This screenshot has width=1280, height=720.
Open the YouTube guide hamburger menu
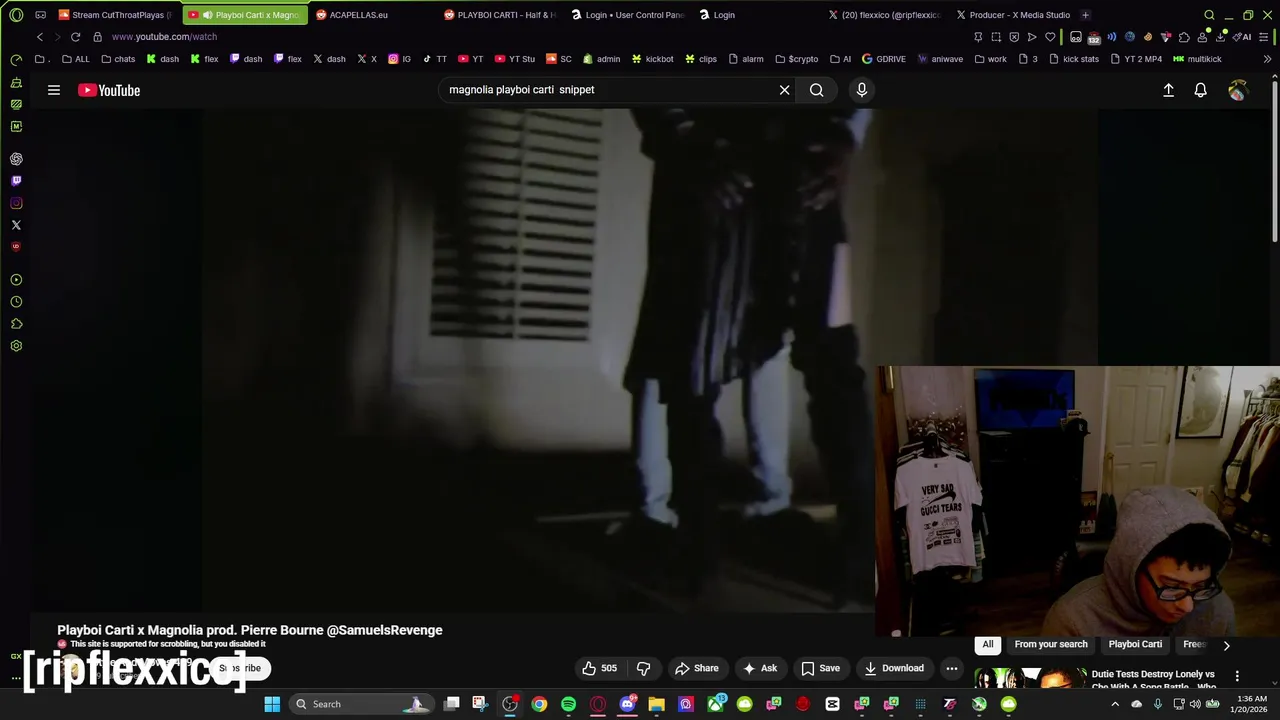54,90
